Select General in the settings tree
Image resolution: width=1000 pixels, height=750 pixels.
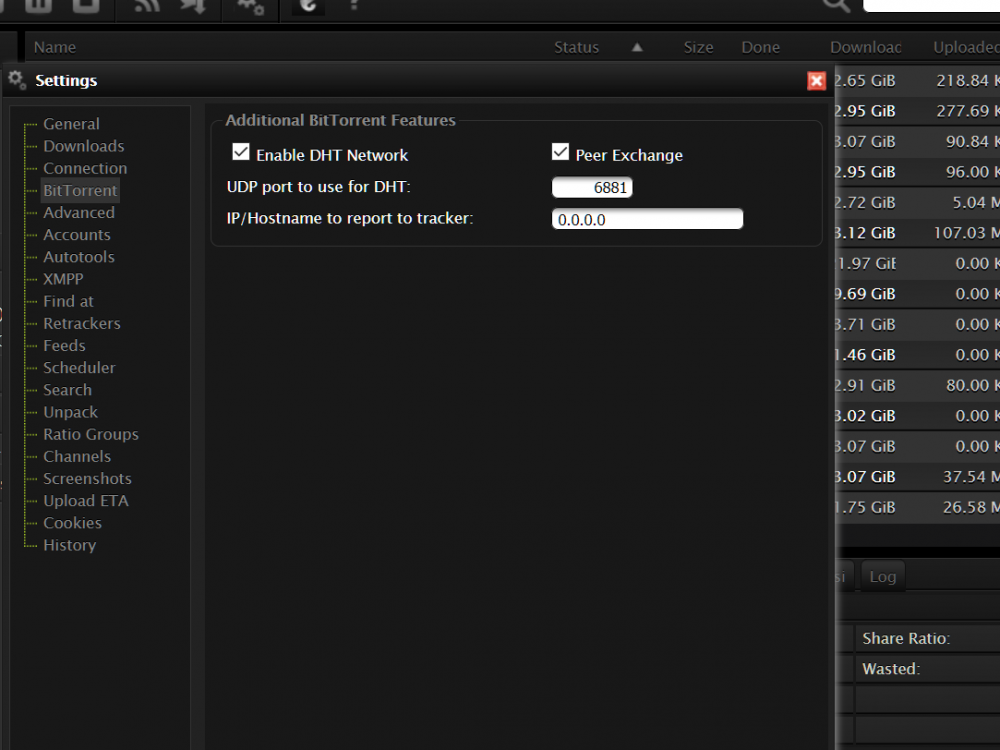pos(71,124)
